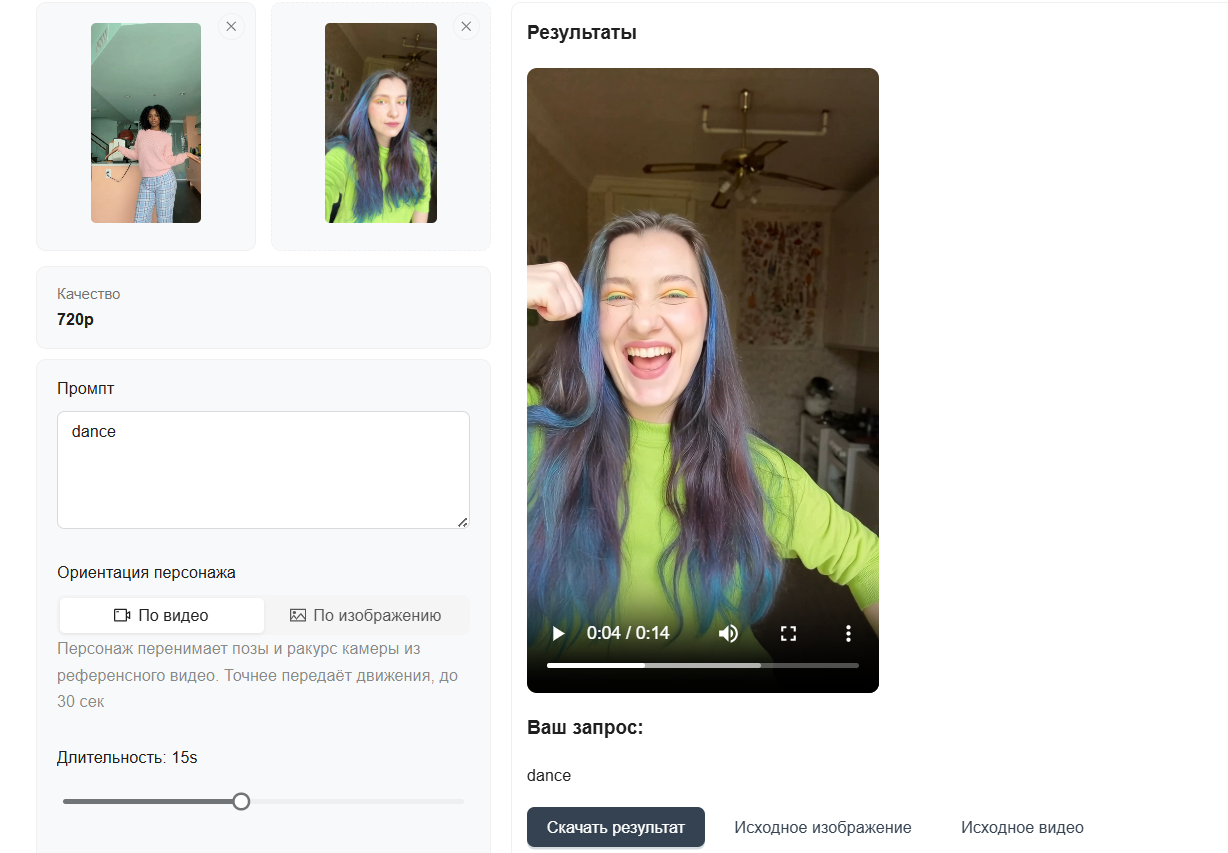Image resolution: width=1228 pixels, height=853 pixels.
Task: Click the dancing woman reference thumbnail
Action: (146, 123)
